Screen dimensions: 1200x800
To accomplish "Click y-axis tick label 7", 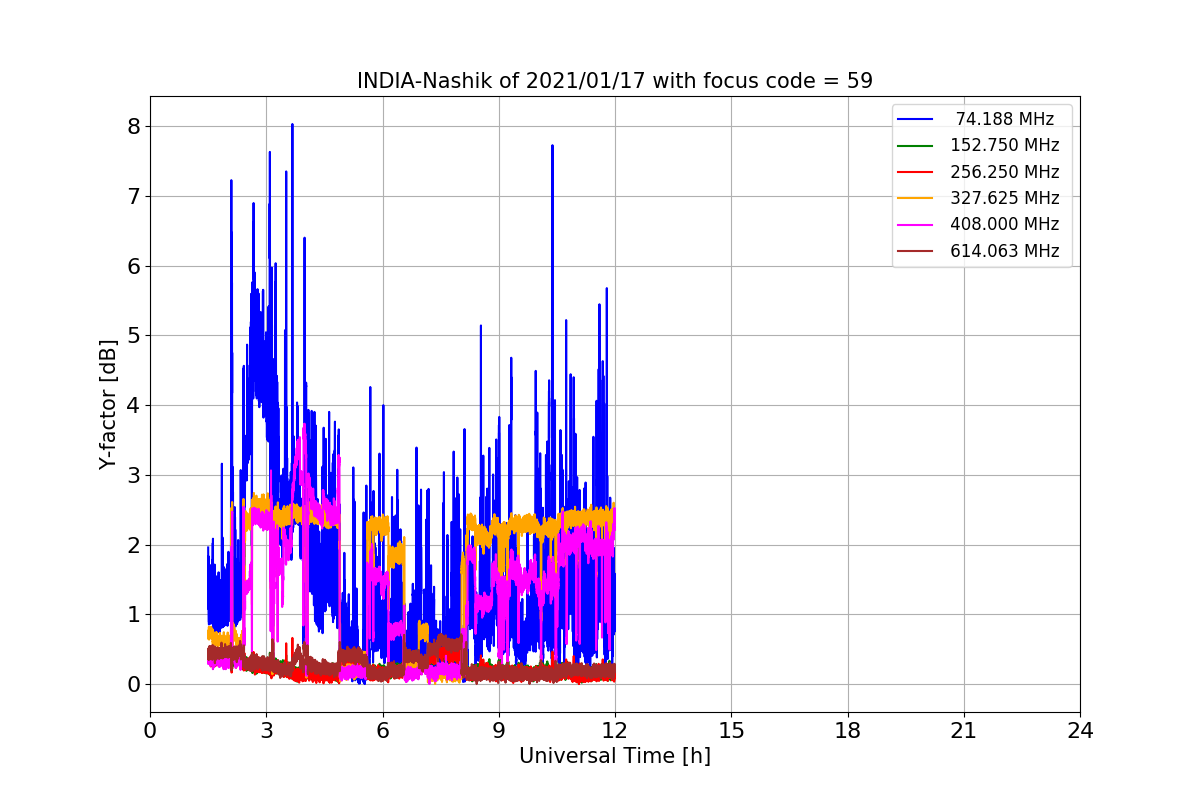I will pos(133,196).
